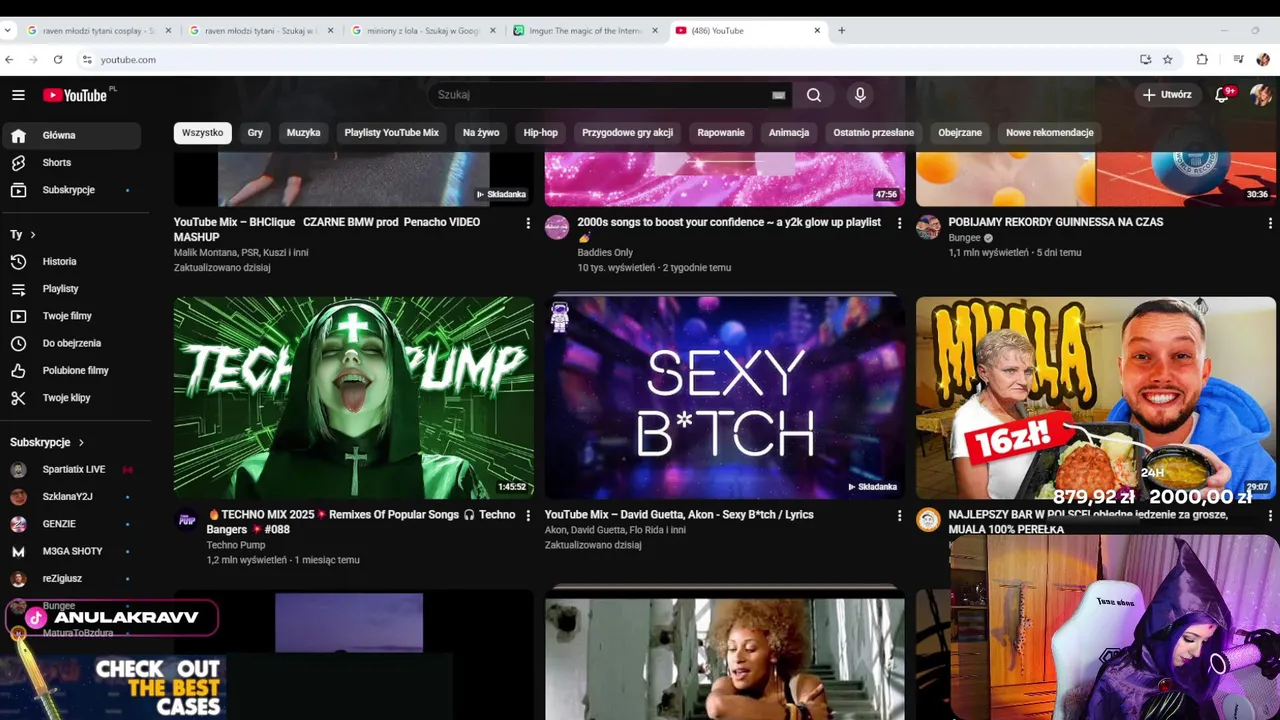The height and width of the screenshot is (720, 1280).
Task: Open M3GA SHOTY subscription channel
Action: pyautogui.click(x=70, y=551)
